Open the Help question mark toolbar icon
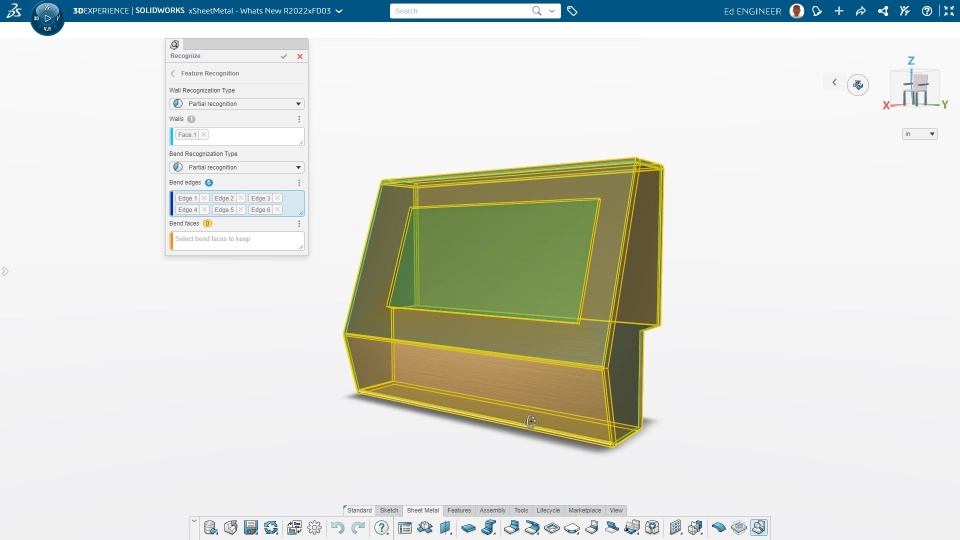The width and height of the screenshot is (960, 540). point(381,527)
